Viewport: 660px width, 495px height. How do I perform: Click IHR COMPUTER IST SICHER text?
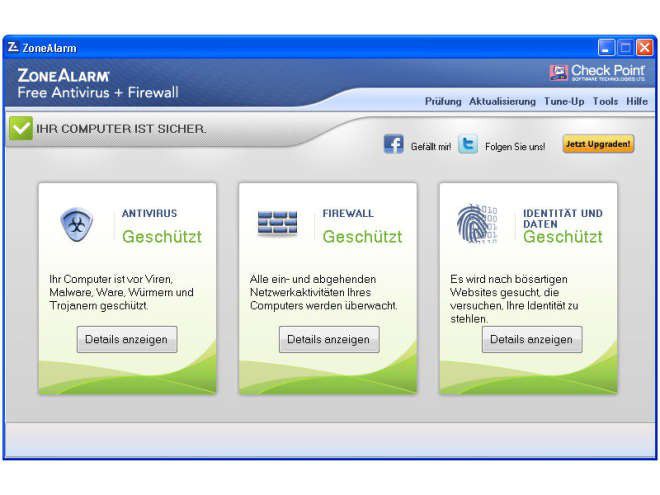tap(121, 129)
